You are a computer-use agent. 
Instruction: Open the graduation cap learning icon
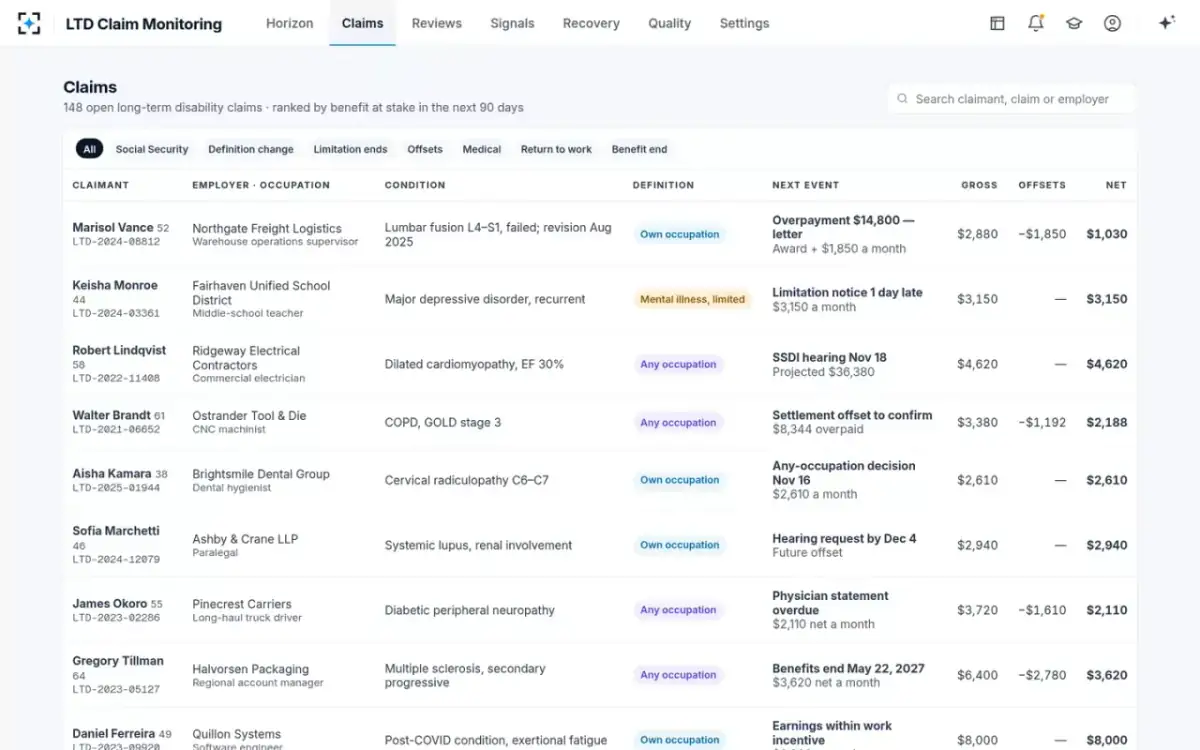pyautogui.click(x=1074, y=23)
